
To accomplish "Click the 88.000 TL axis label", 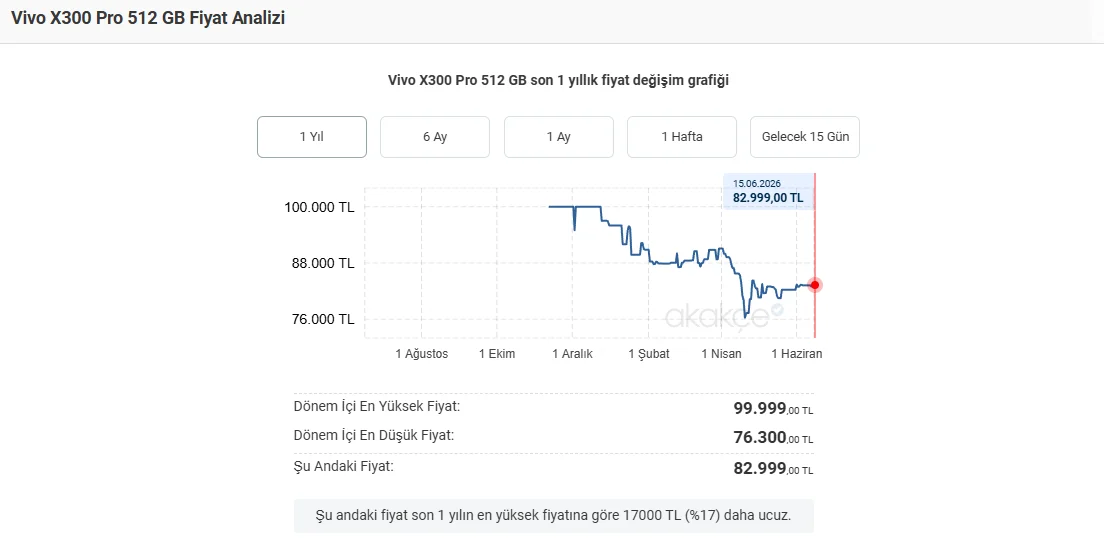I will [322, 263].
